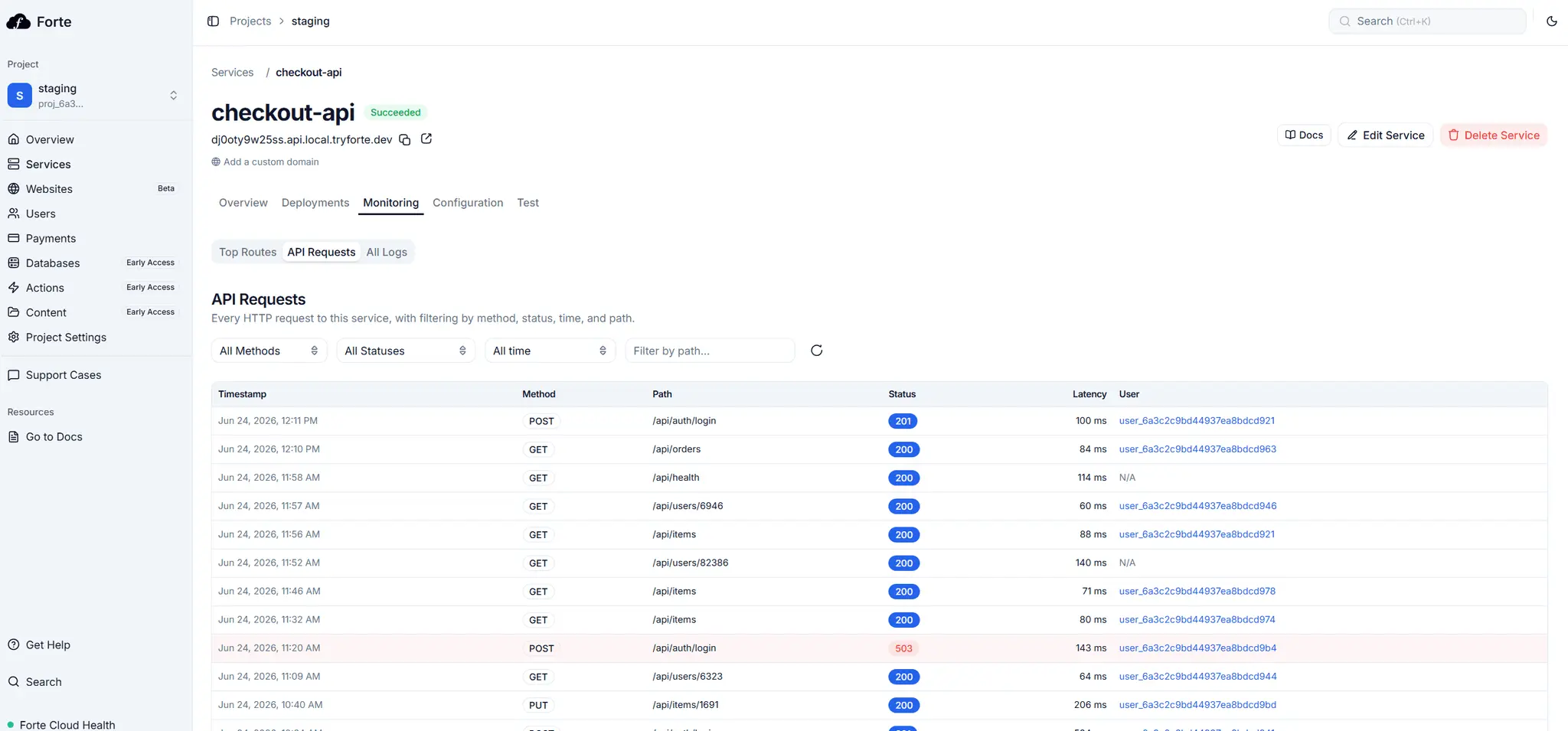1568x731 pixels.
Task: Open user link ending bdcd946
Action: click(1197, 506)
